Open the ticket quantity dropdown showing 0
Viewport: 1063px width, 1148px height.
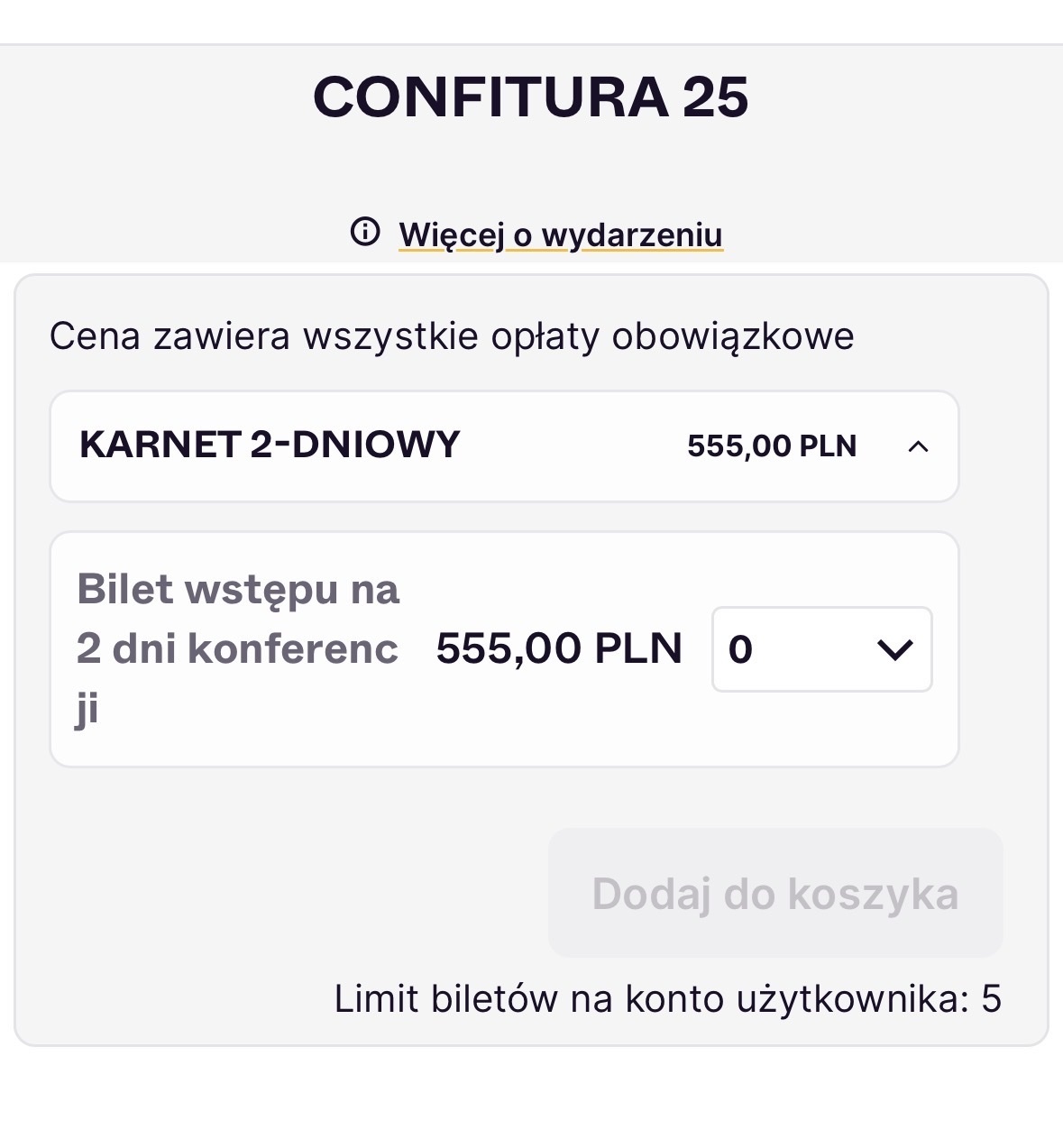coord(821,649)
